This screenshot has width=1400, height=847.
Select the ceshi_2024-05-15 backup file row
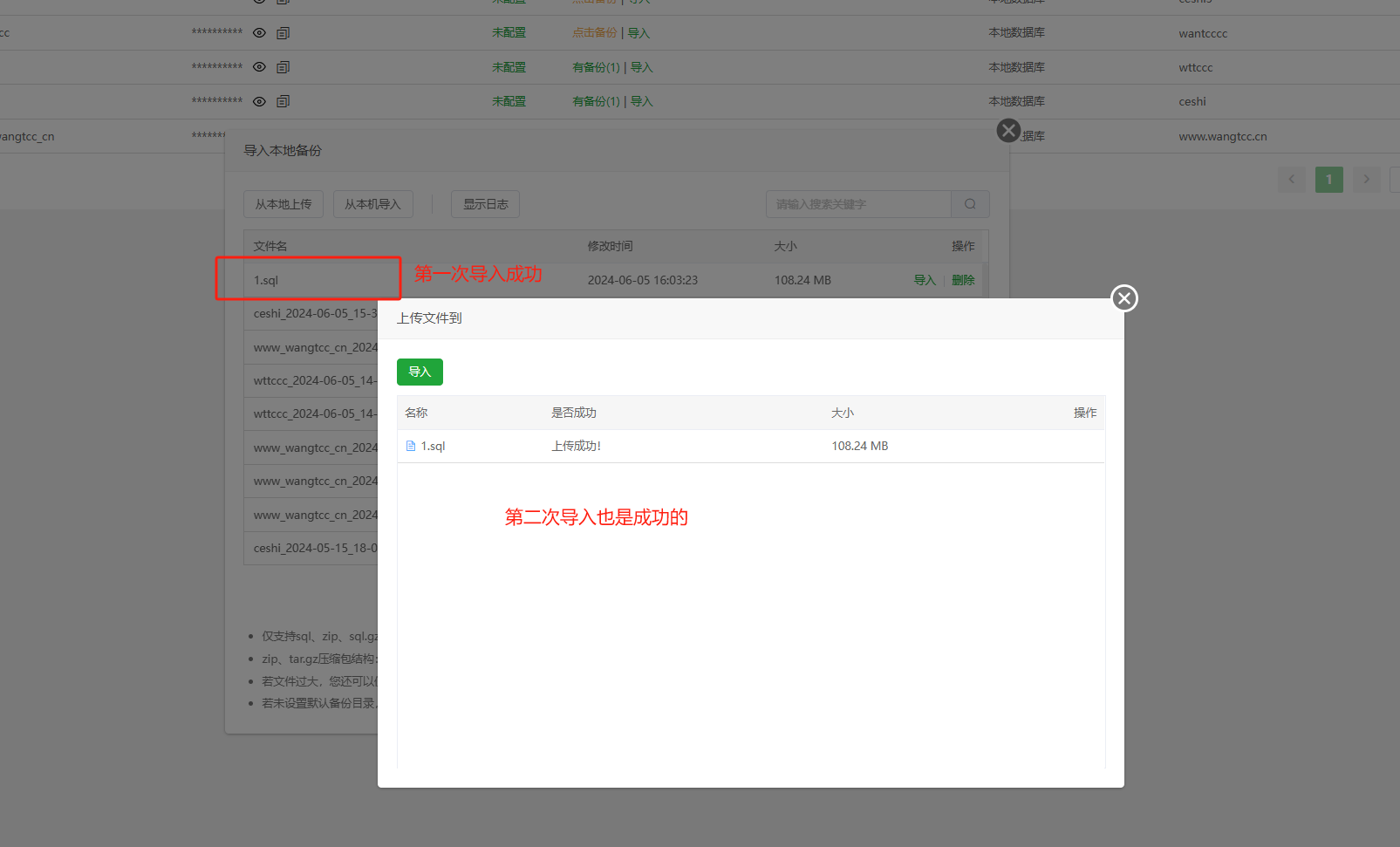coord(311,548)
